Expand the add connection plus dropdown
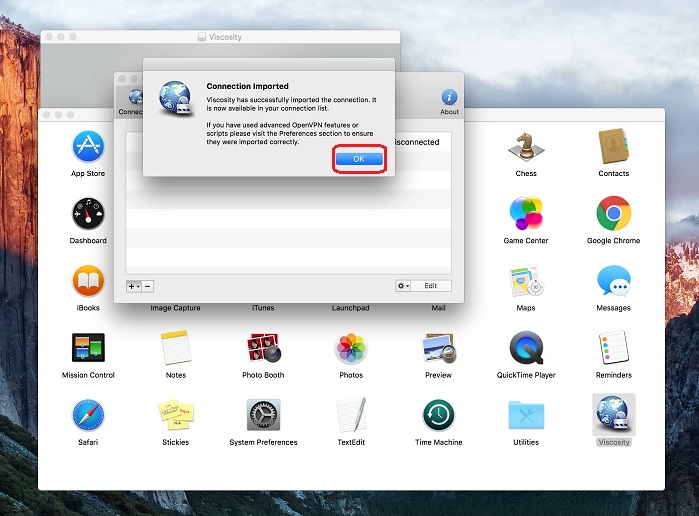 click(134, 286)
